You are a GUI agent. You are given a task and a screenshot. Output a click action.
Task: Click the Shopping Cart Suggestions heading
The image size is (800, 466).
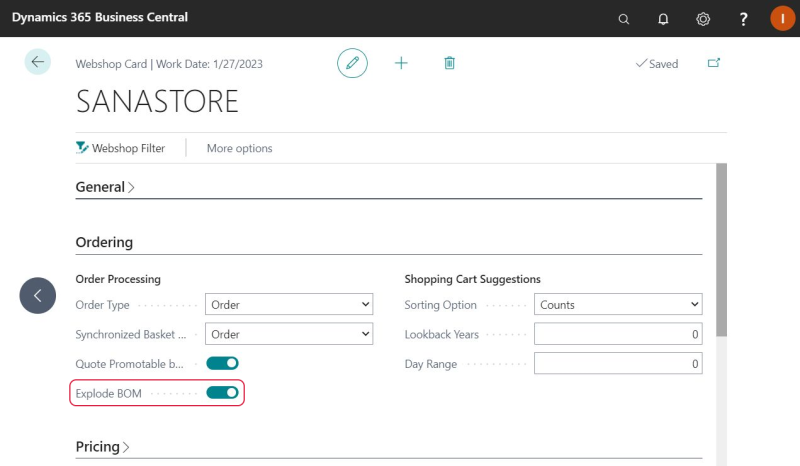472,279
